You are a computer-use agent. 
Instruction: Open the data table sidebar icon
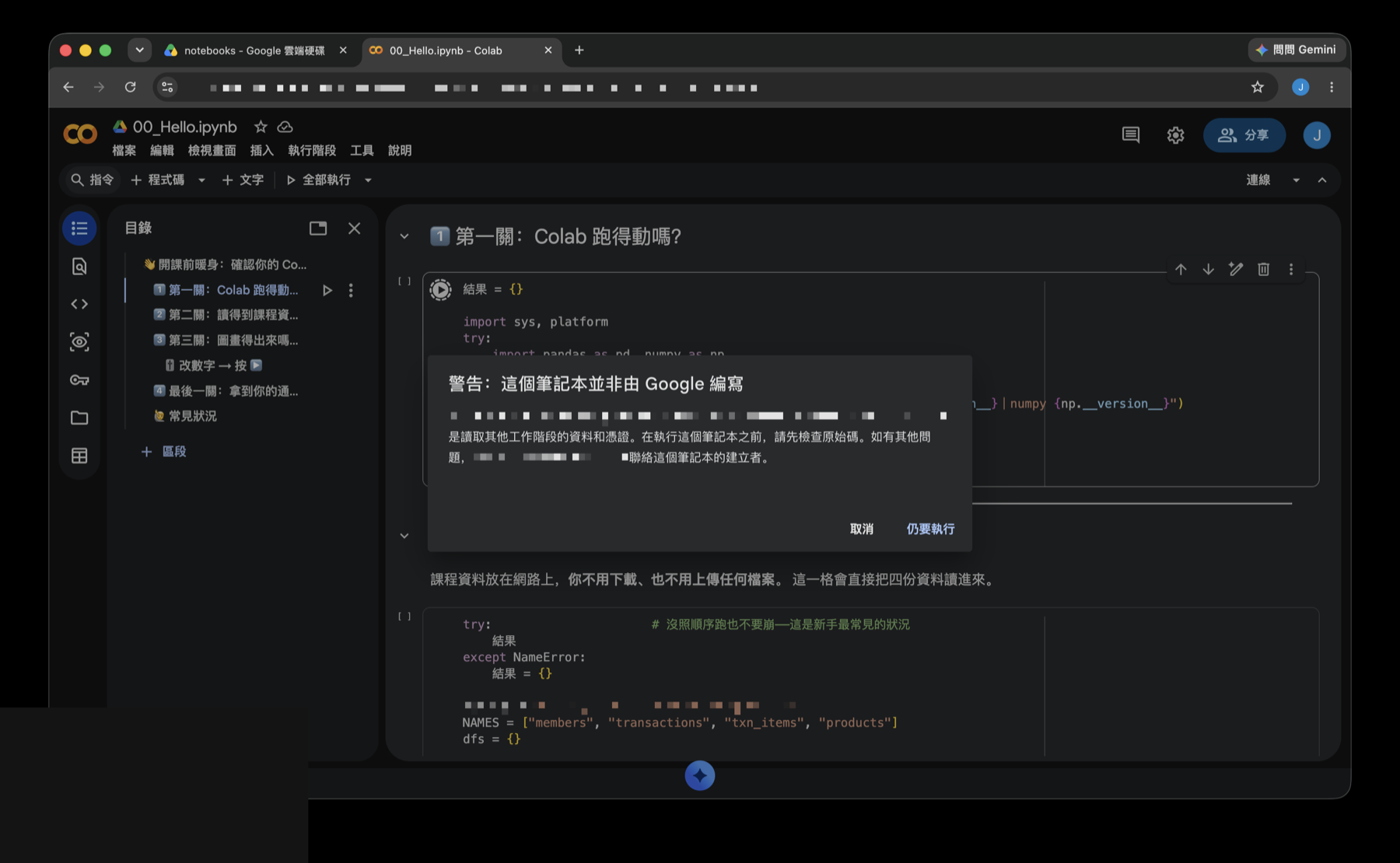pyautogui.click(x=79, y=456)
